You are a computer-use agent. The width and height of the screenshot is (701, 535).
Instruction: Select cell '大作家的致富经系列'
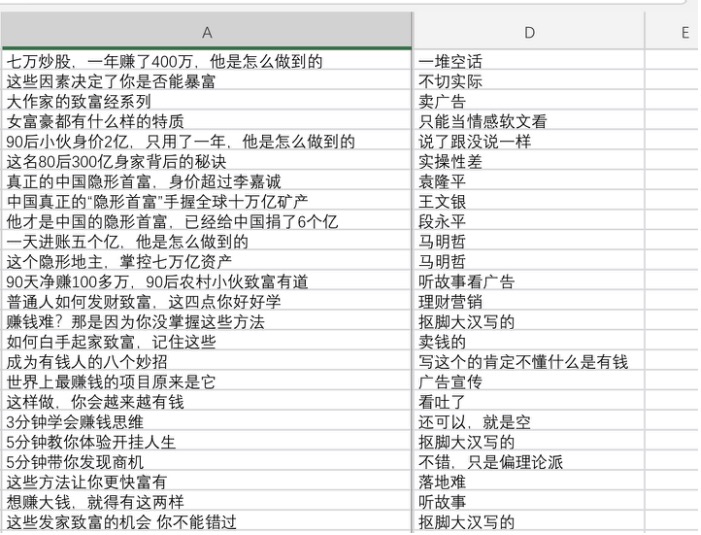coord(207,101)
